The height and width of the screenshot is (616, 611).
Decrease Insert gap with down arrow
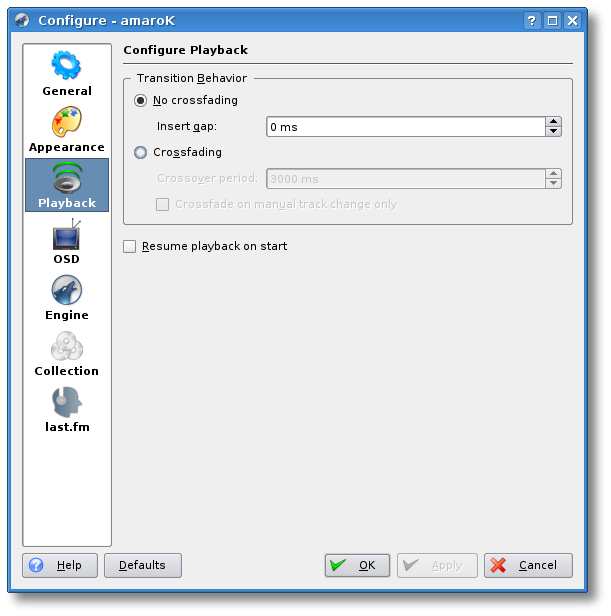(553, 131)
